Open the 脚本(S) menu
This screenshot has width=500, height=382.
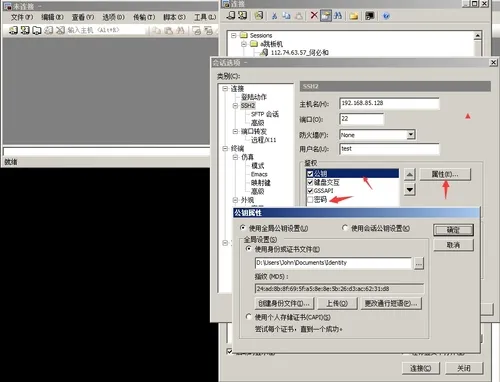tap(174, 17)
